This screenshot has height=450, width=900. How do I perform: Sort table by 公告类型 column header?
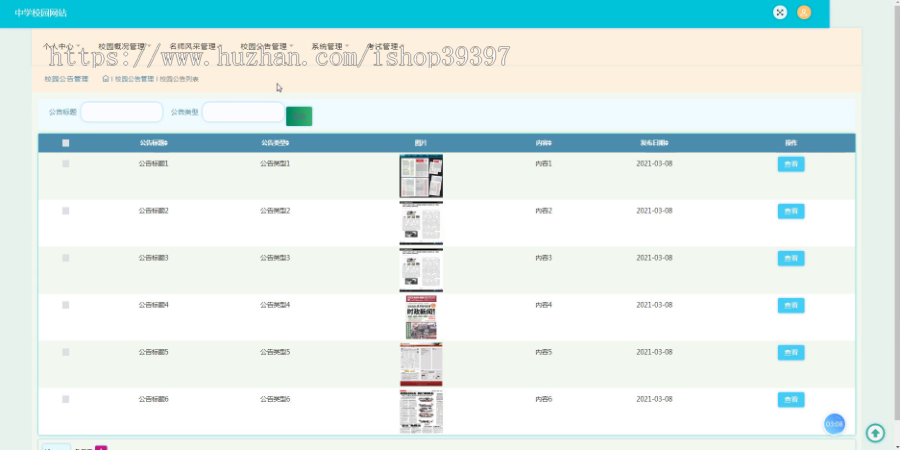[x=275, y=143]
